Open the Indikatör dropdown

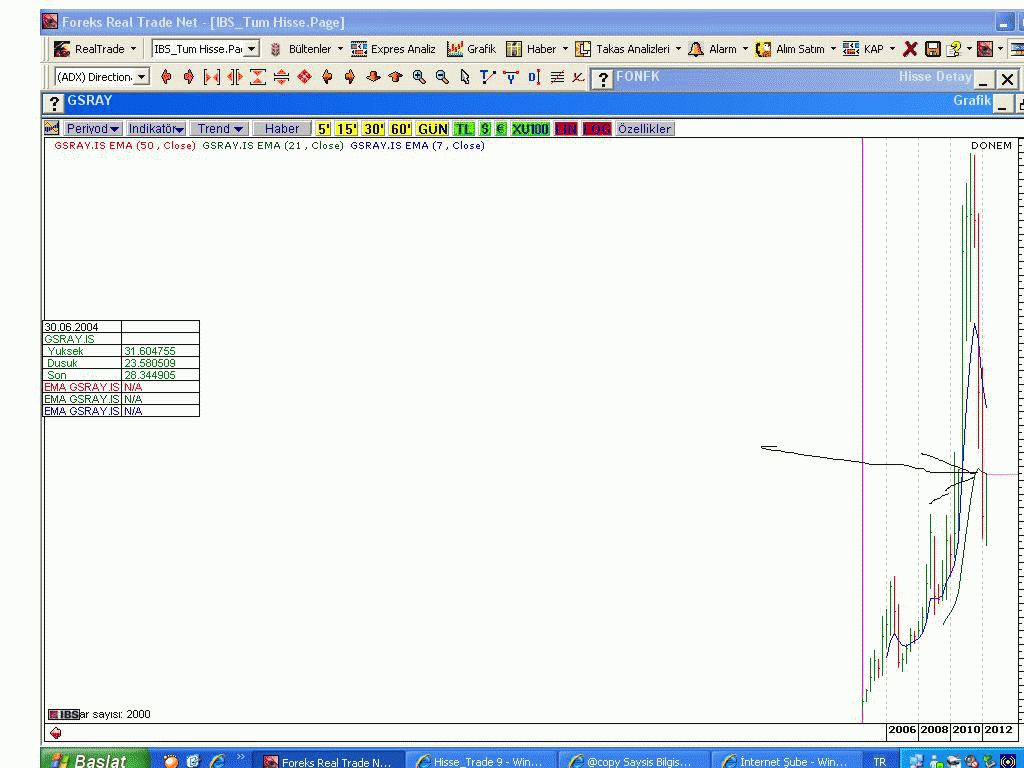[x=156, y=129]
